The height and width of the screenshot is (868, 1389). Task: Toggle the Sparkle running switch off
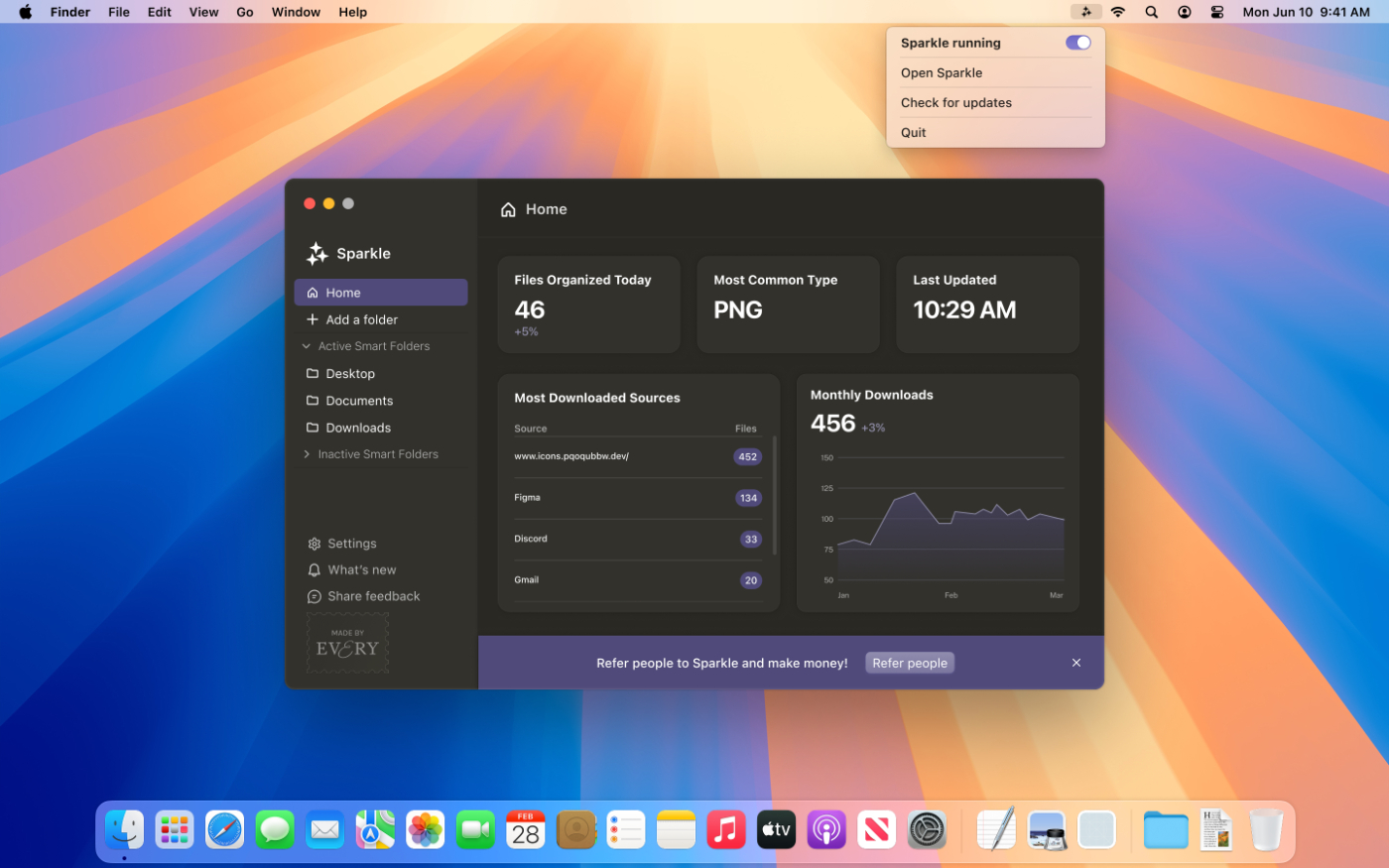(x=1077, y=43)
